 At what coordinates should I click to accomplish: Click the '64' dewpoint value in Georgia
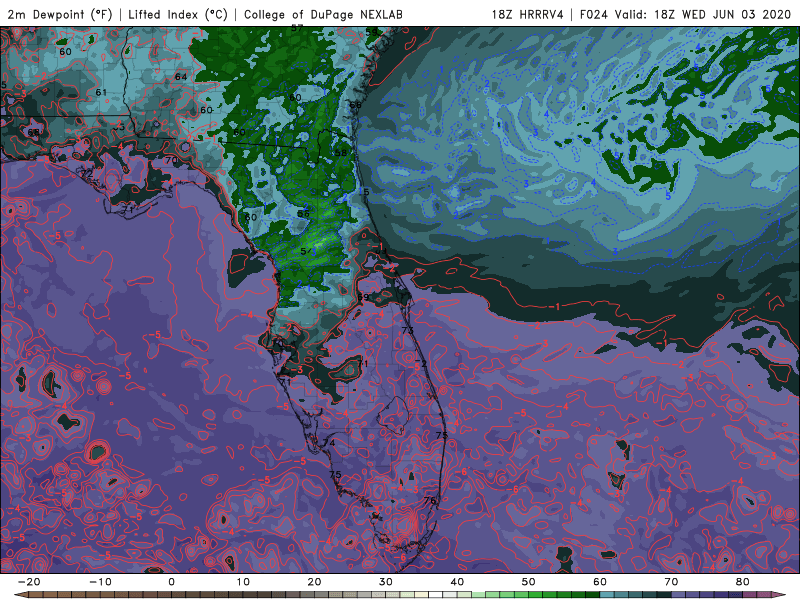(x=181, y=77)
